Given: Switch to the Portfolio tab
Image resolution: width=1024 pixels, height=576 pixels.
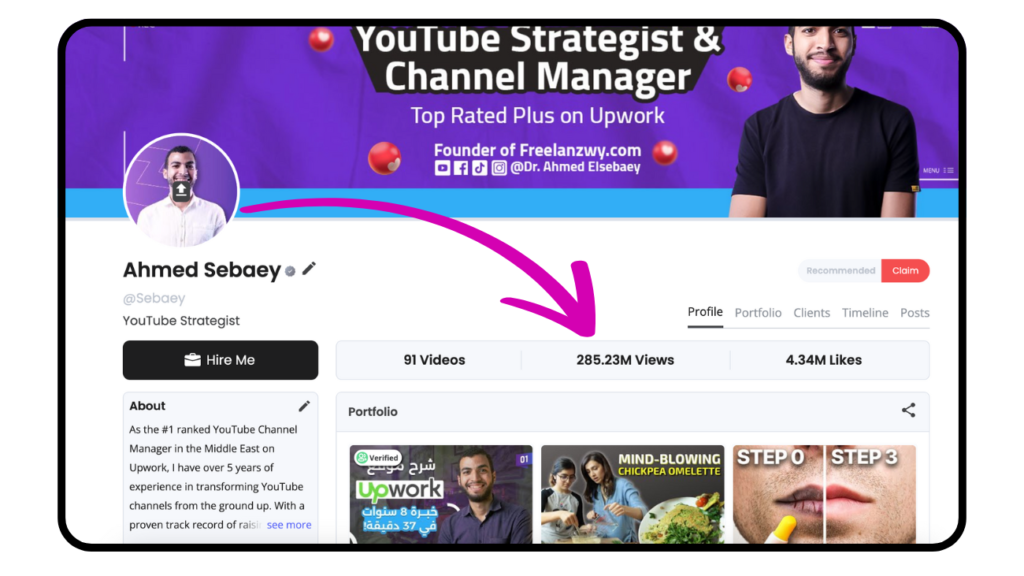Looking at the screenshot, I should click(x=758, y=313).
